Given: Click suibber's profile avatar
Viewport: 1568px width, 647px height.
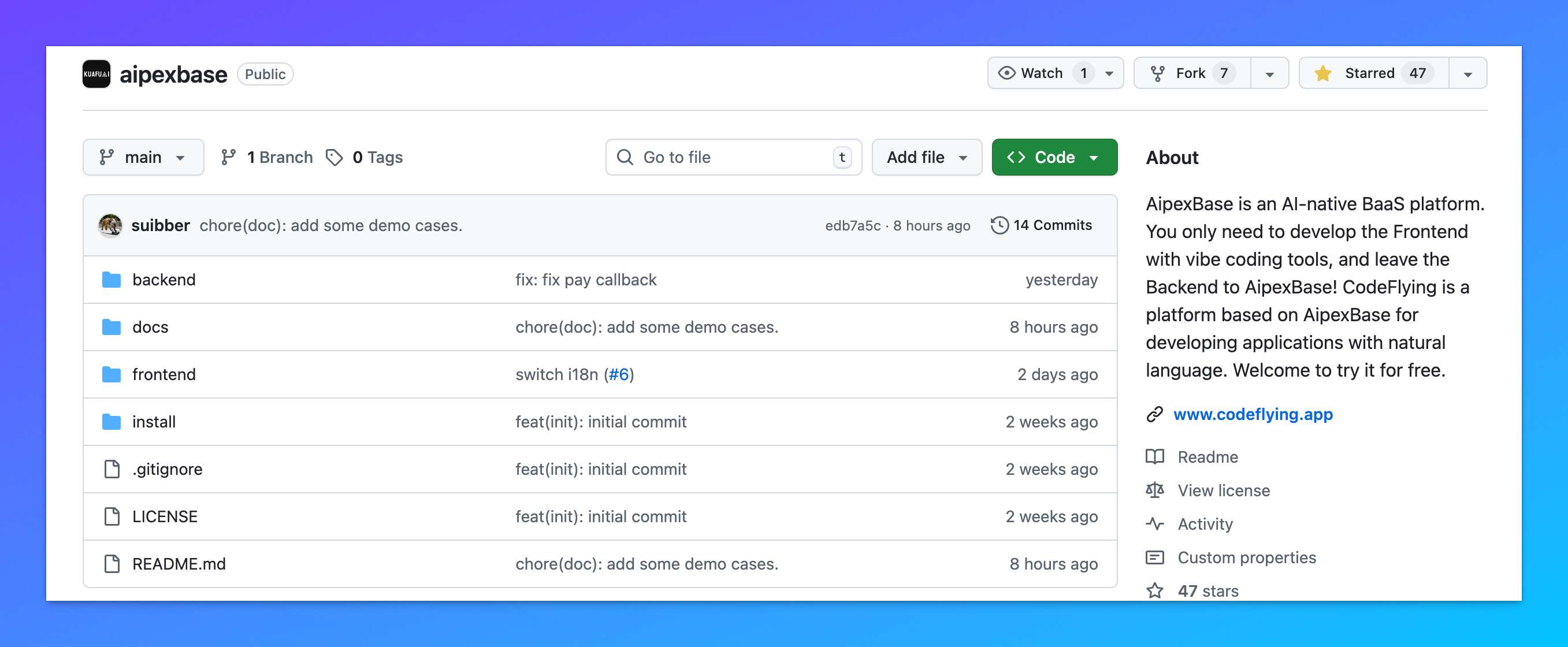Looking at the screenshot, I should point(110,225).
